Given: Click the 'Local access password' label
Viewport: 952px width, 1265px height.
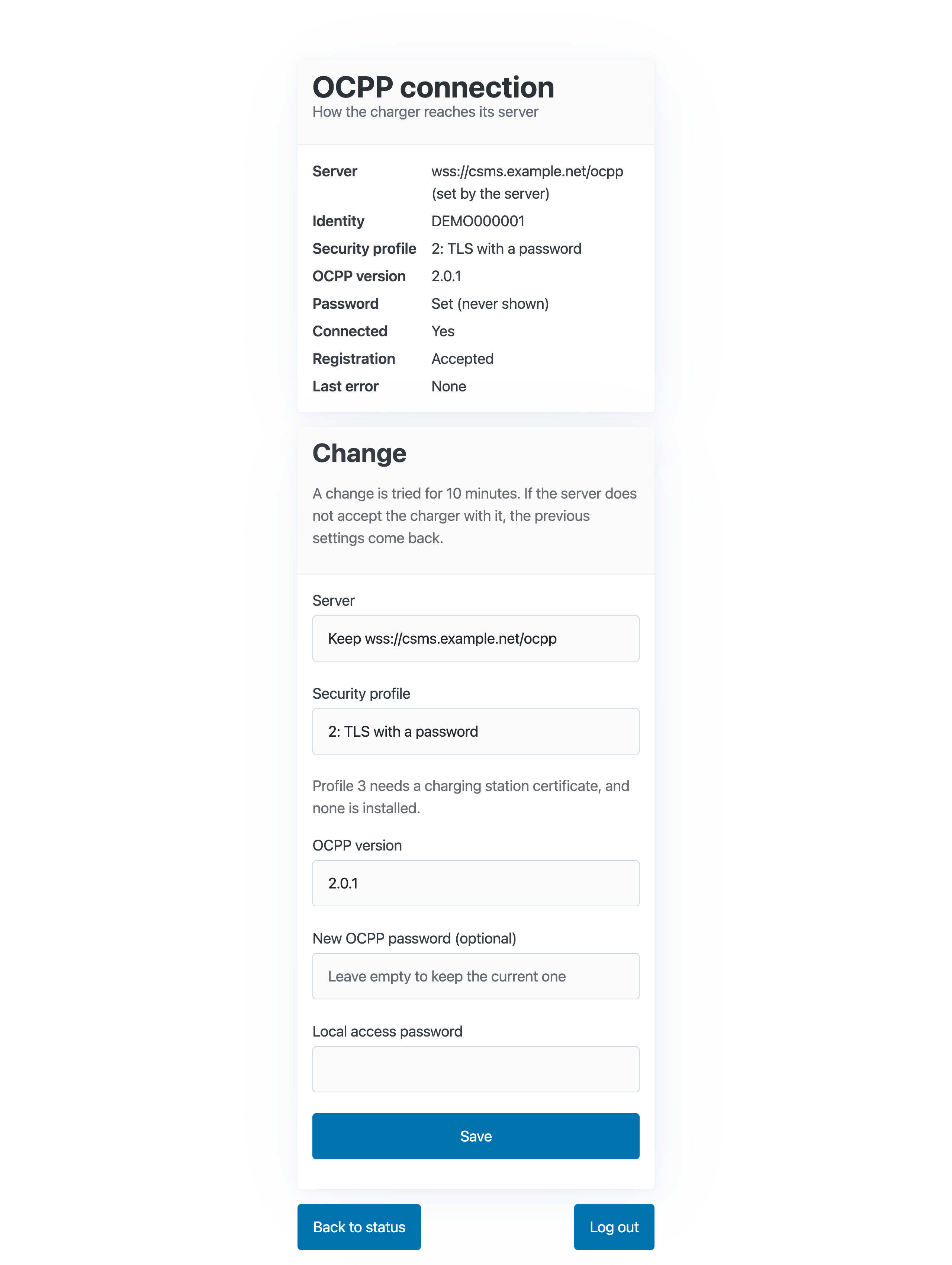Looking at the screenshot, I should pos(387,1032).
